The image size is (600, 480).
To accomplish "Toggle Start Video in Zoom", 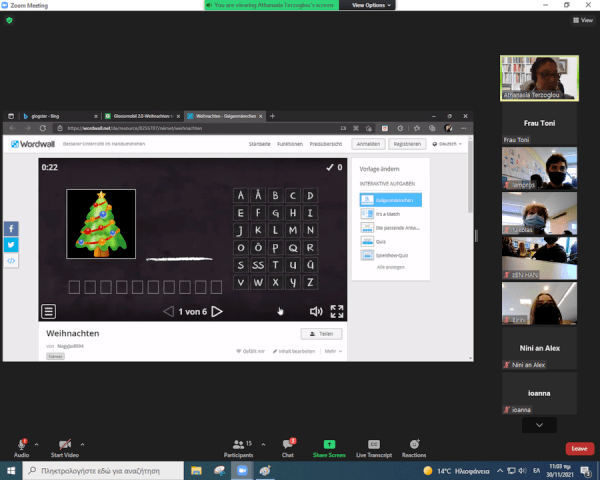I will pyautogui.click(x=65, y=447).
